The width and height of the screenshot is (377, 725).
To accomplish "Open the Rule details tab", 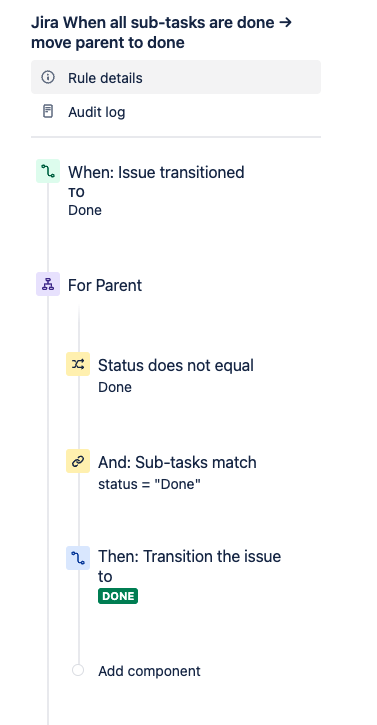I will click(176, 77).
